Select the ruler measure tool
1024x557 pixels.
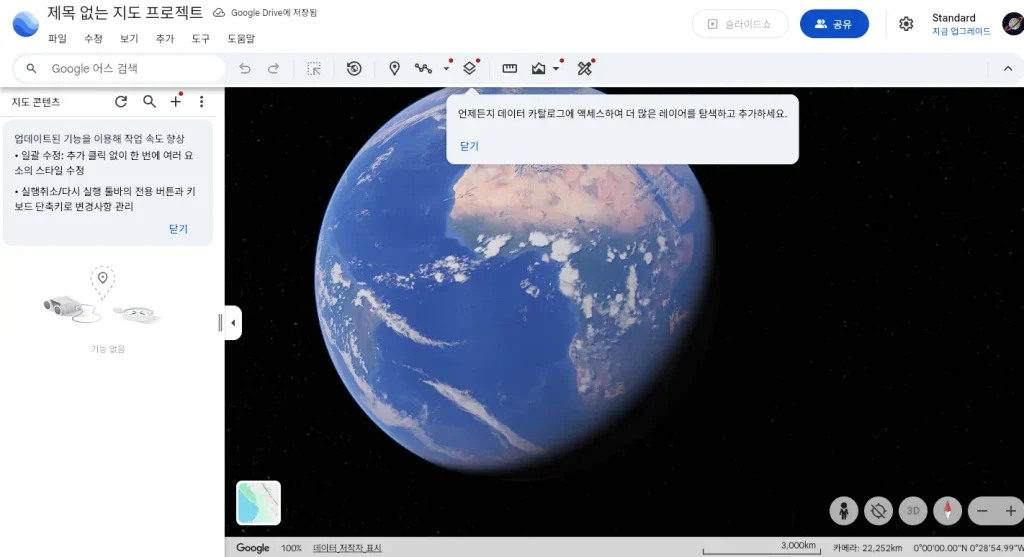pyautogui.click(x=509, y=69)
